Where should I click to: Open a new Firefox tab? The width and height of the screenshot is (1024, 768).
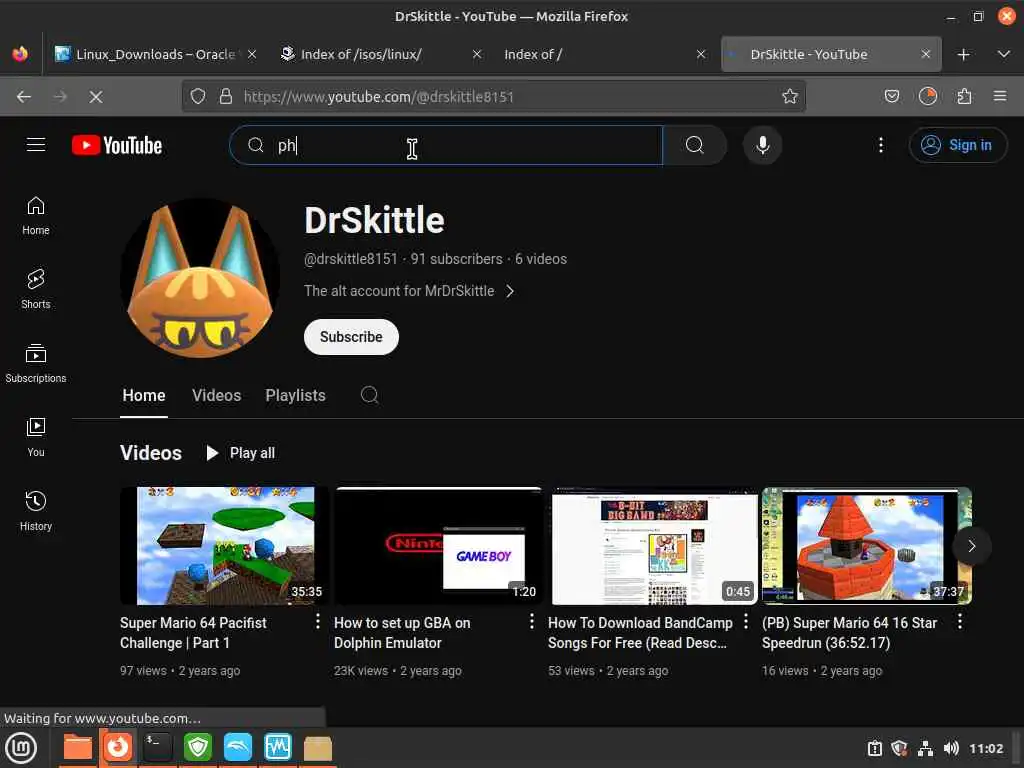pos(963,55)
